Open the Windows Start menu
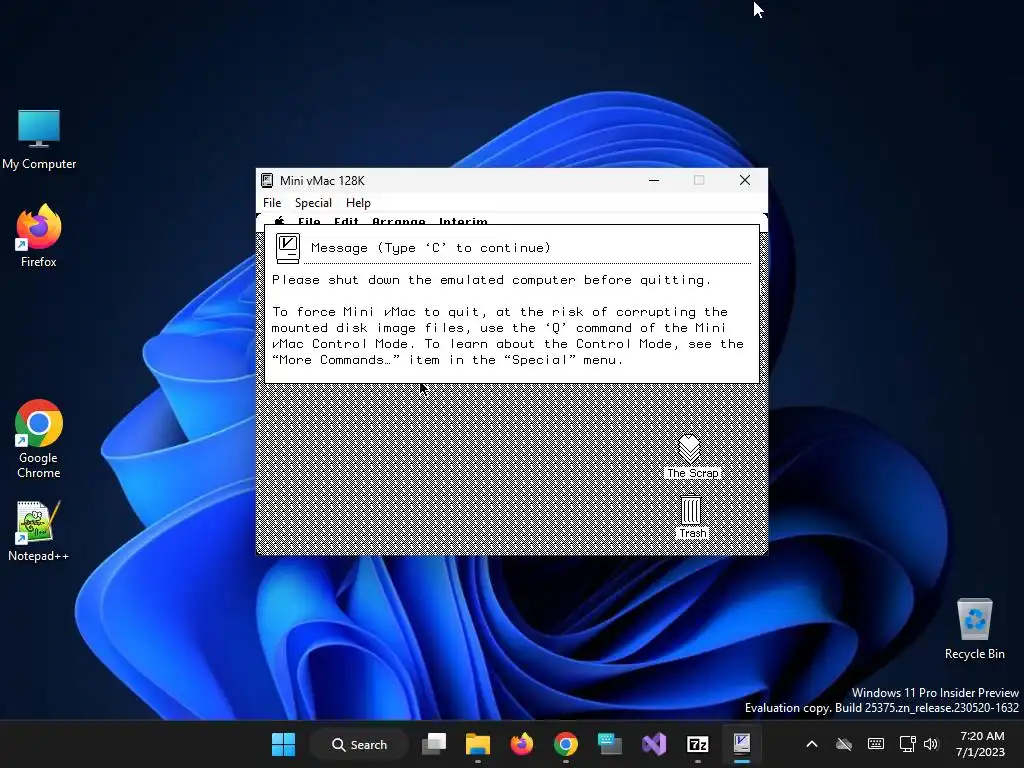The height and width of the screenshot is (768, 1024). (283, 744)
